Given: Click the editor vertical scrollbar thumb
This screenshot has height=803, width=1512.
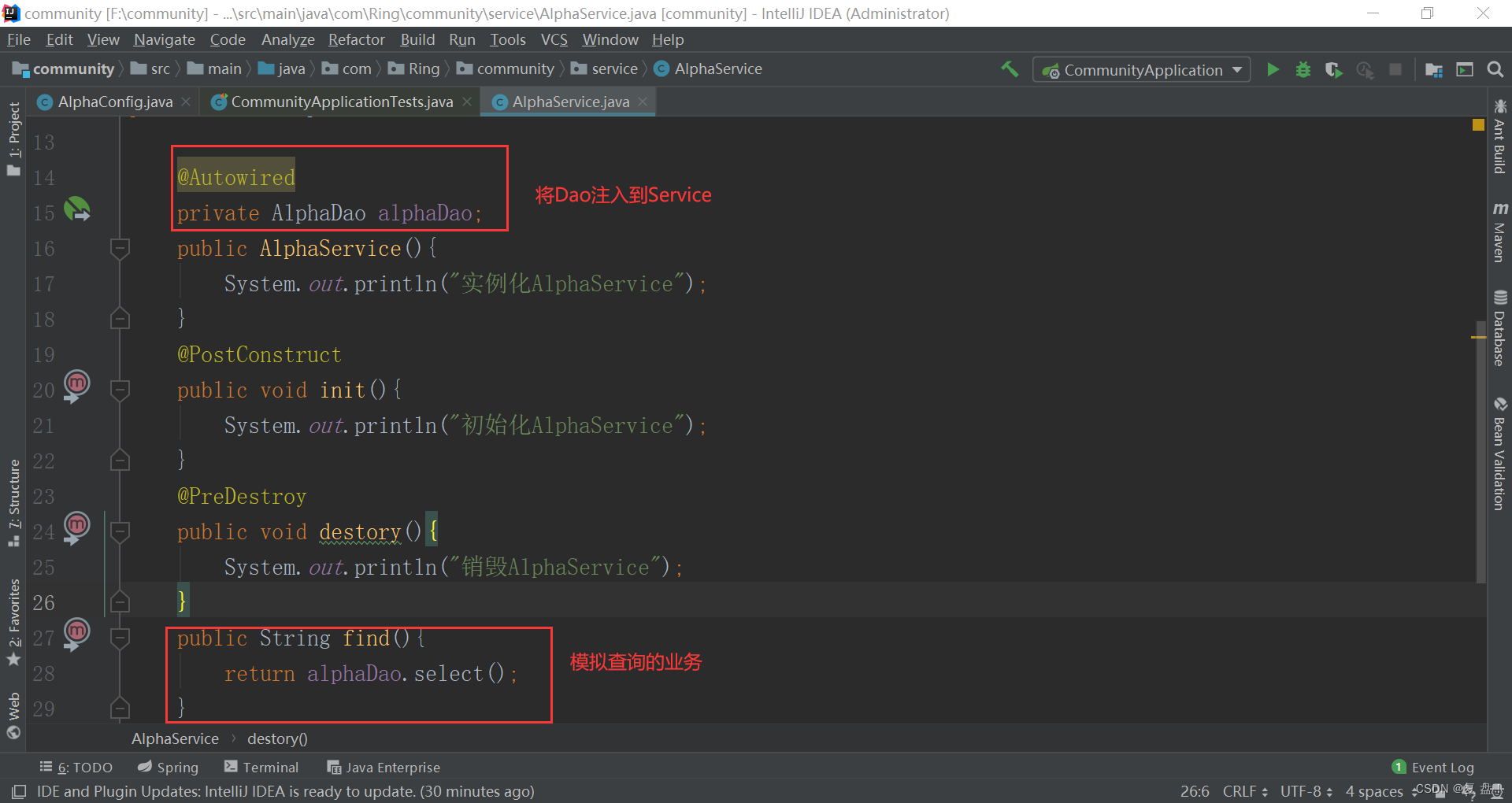Looking at the screenshot, I should [x=1480, y=453].
